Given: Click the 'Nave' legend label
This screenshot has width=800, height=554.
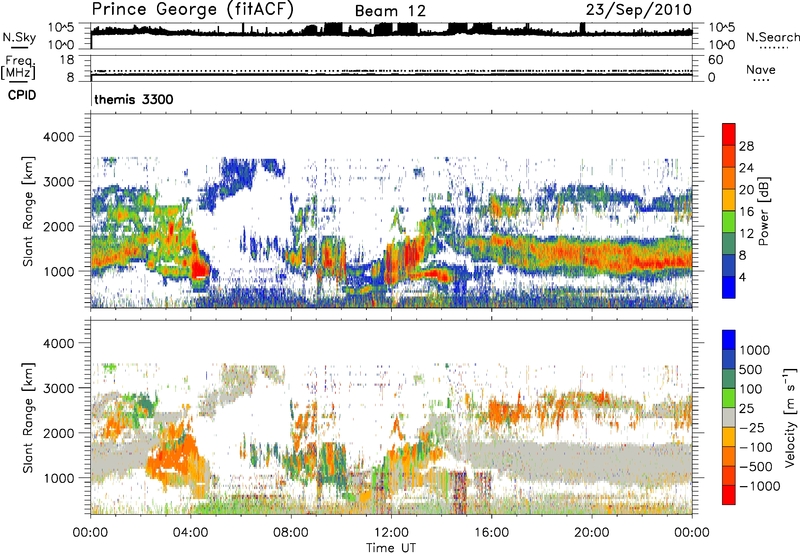Looking at the screenshot, I should pos(761,69).
